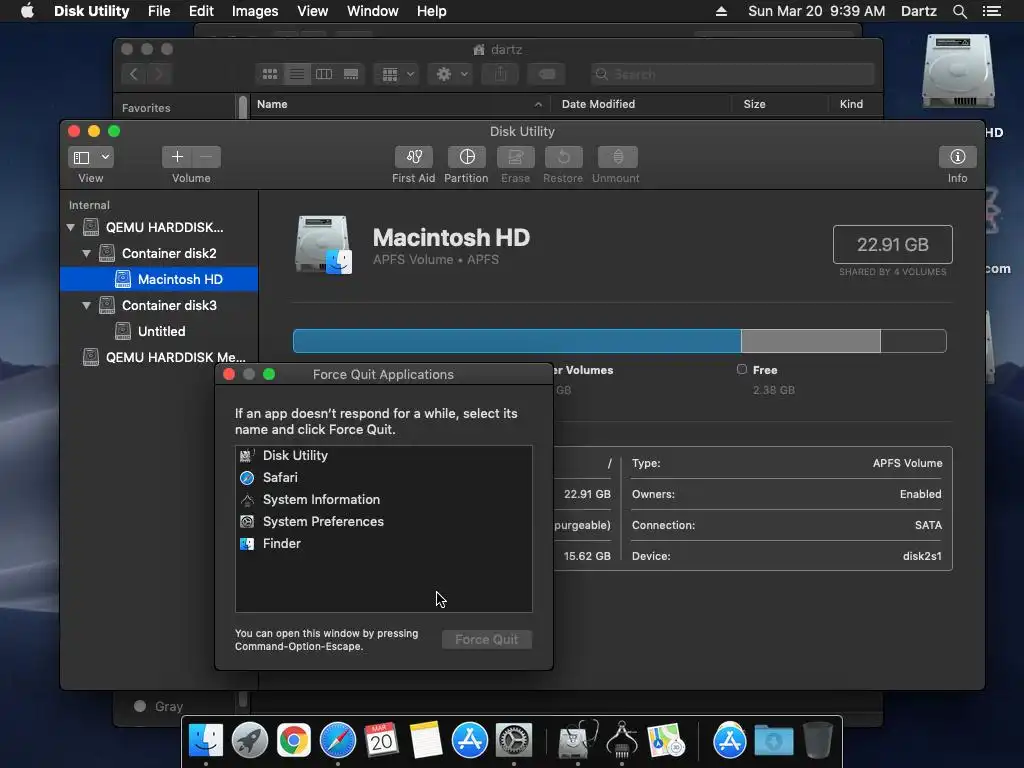This screenshot has height=768, width=1024.
Task: Select Macintosh HD in the sidebar
Action: (159, 280)
